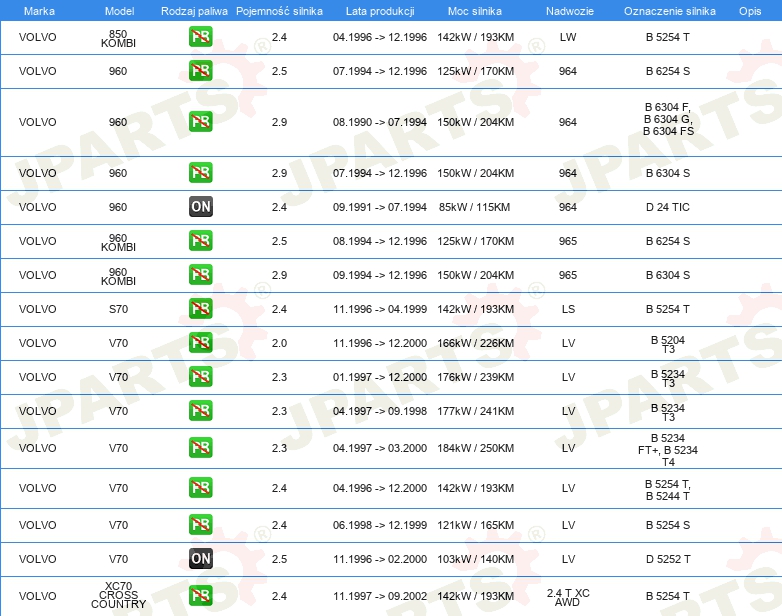Click the power value 176kW / 239KM
Image resolution: width=782 pixels, height=616 pixels.
click(x=475, y=377)
